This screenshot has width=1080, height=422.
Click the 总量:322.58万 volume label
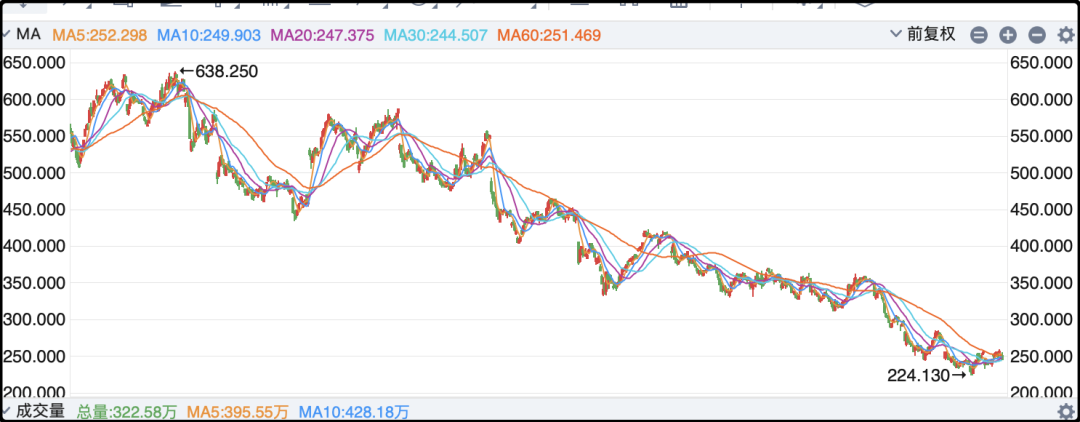pos(127,412)
